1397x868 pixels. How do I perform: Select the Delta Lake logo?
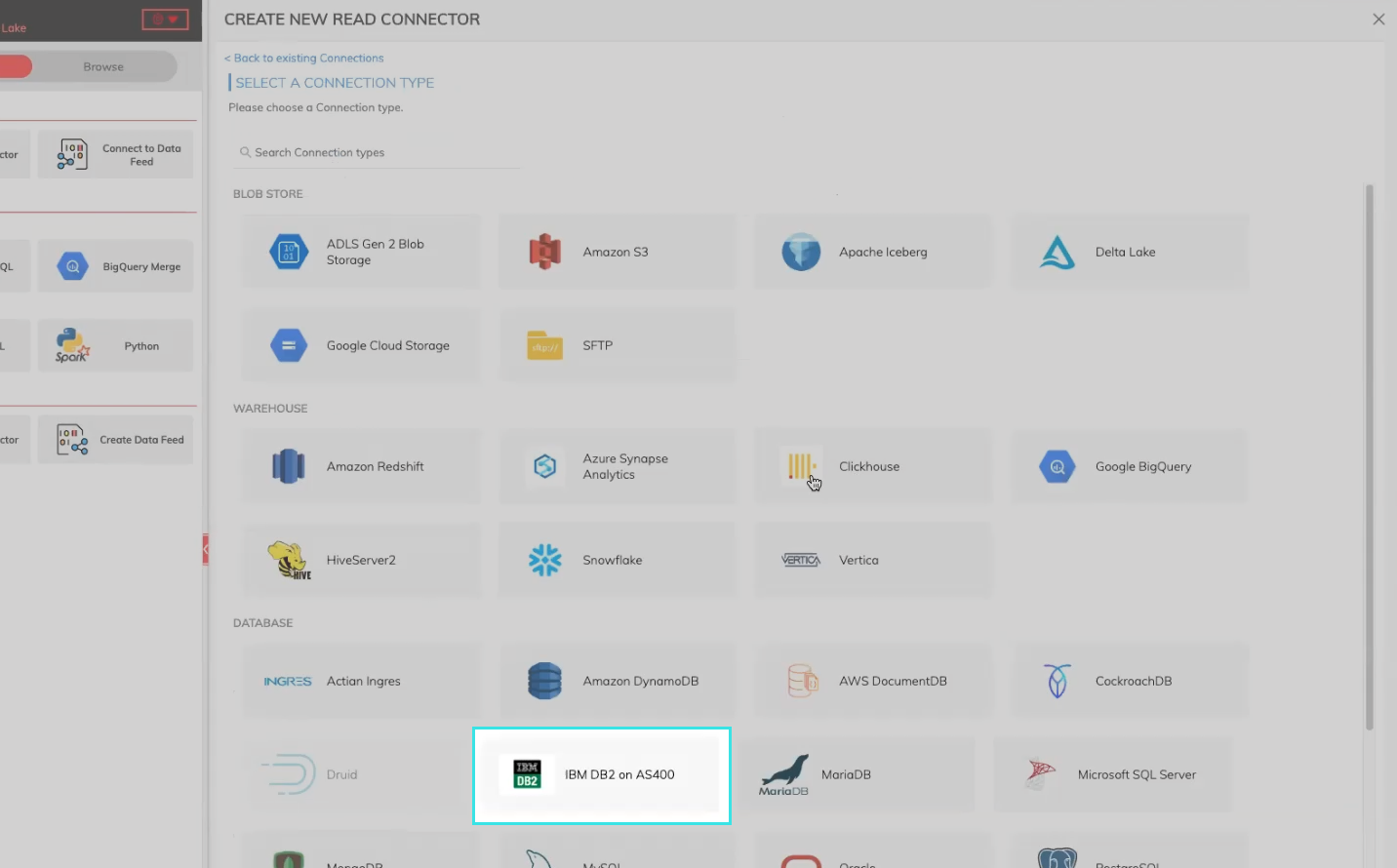coord(1058,252)
